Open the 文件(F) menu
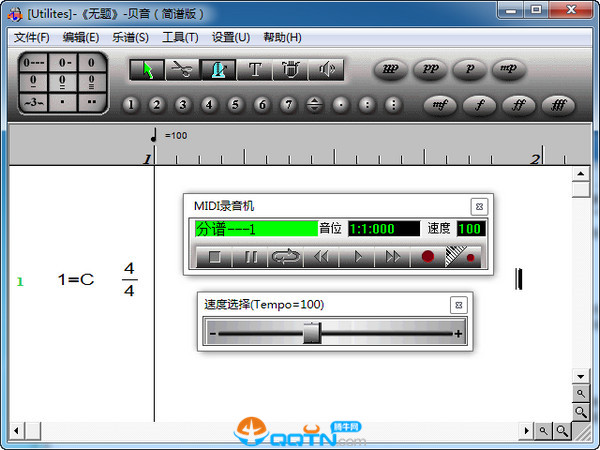Viewport: 600px width, 450px height. click(32, 37)
